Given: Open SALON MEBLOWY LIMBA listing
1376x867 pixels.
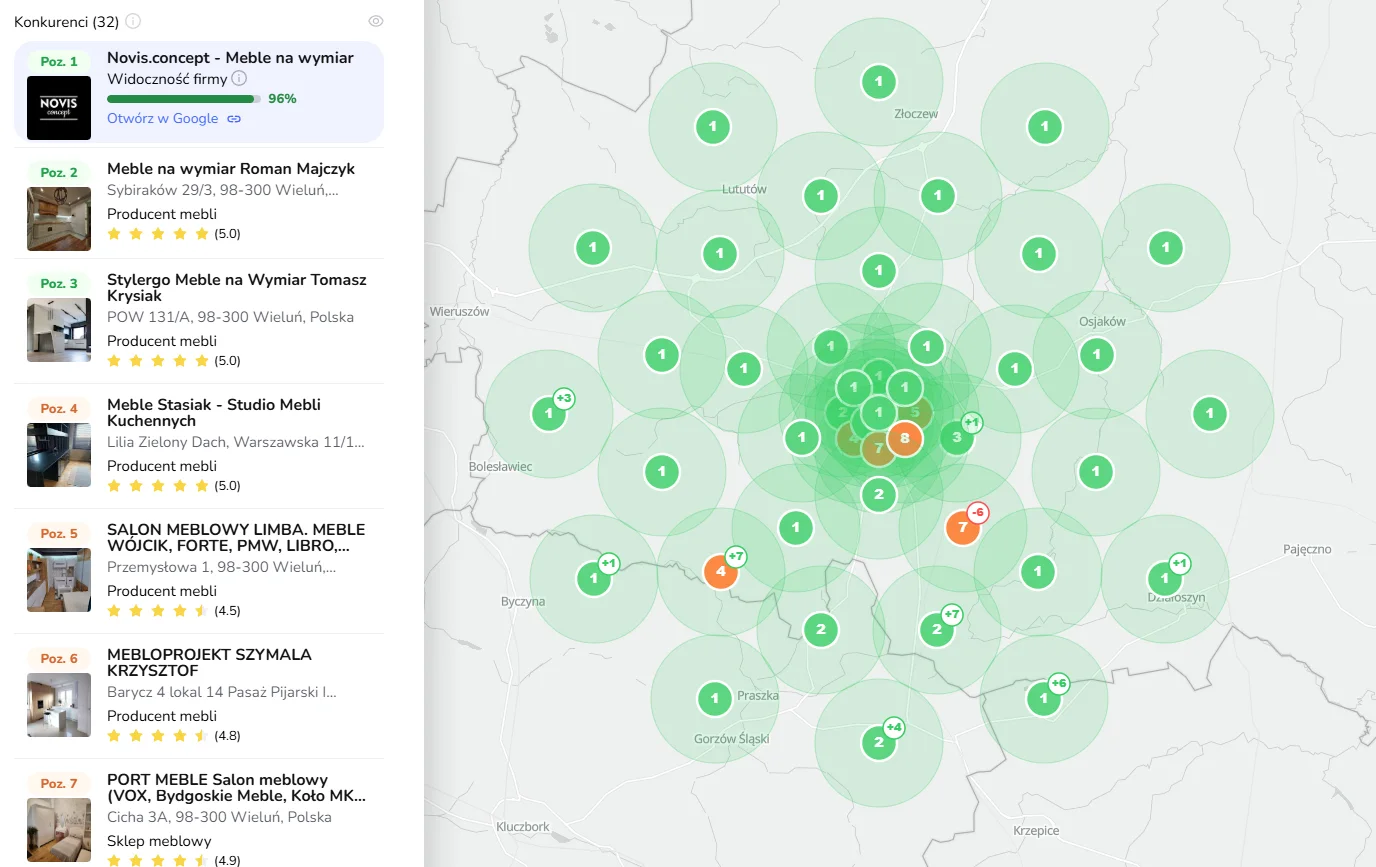Looking at the screenshot, I should 236,537.
